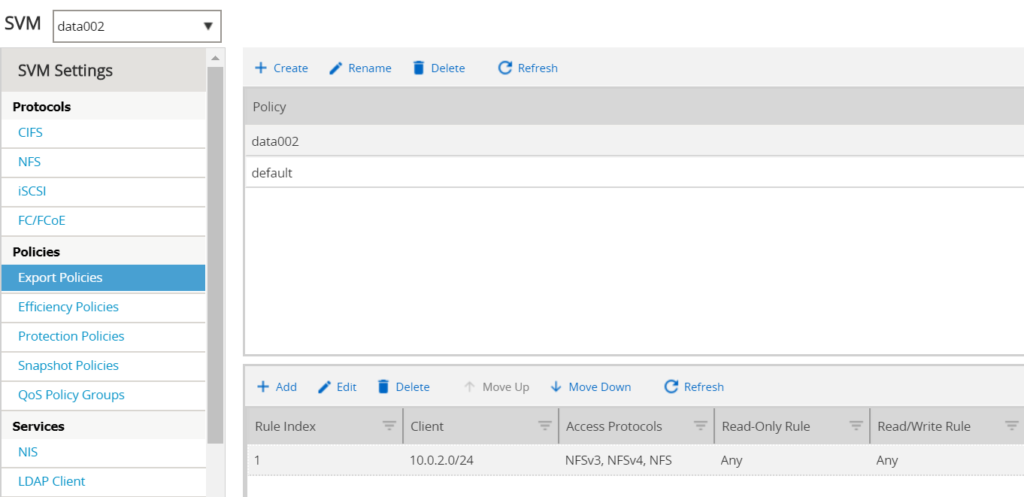Go to Snapshot Policies
This screenshot has height=497, width=1024.
68,366
